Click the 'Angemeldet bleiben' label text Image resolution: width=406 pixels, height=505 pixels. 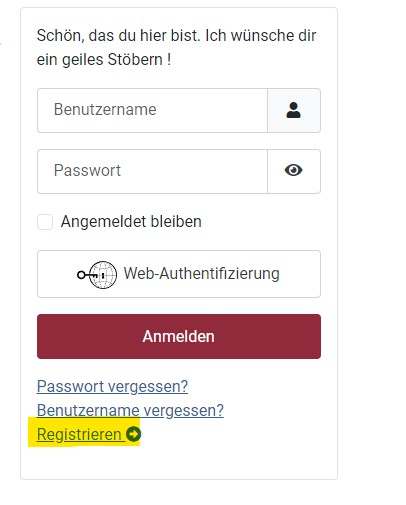[131, 222]
